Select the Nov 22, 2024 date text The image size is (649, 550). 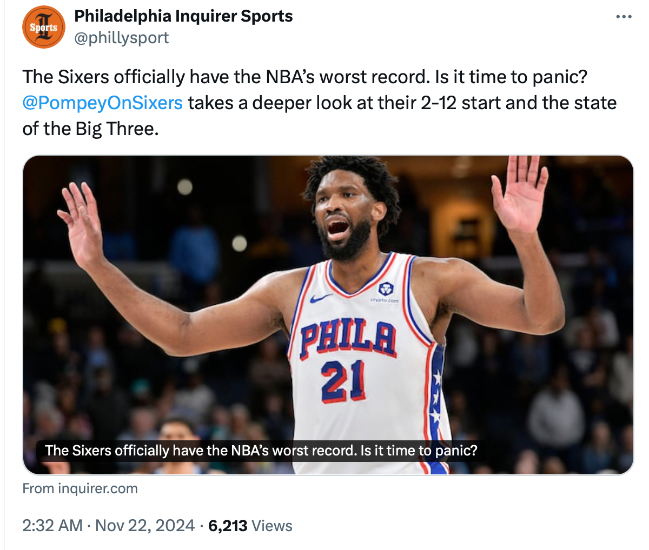(149, 525)
